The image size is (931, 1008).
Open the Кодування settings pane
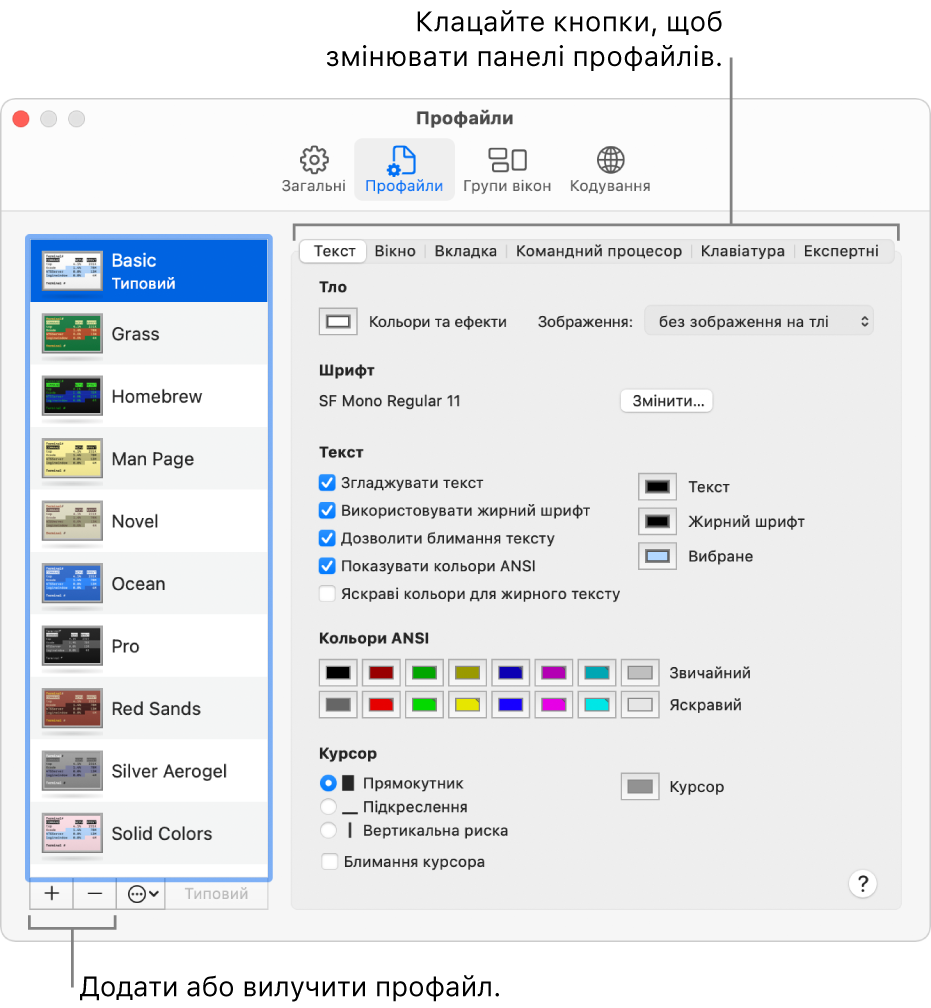(x=610, y=170)
